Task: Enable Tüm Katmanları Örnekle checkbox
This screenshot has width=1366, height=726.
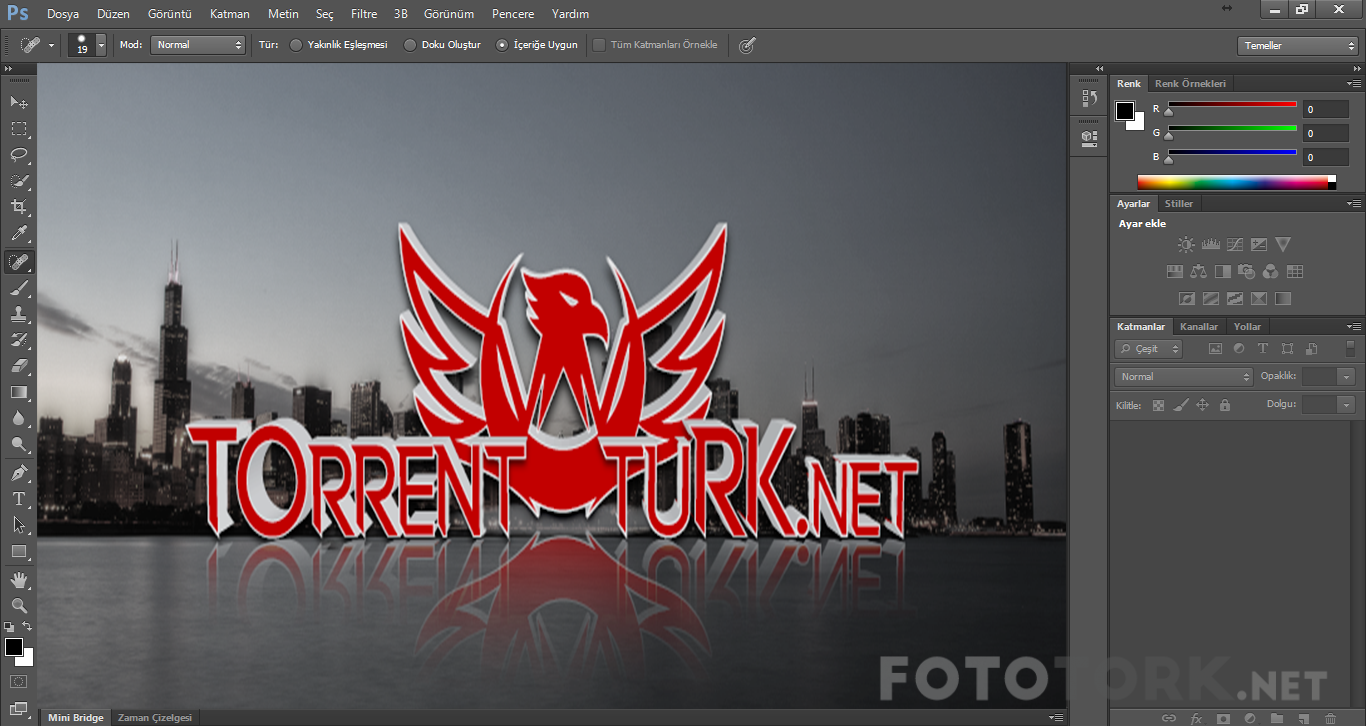Action: pos(599,45)
